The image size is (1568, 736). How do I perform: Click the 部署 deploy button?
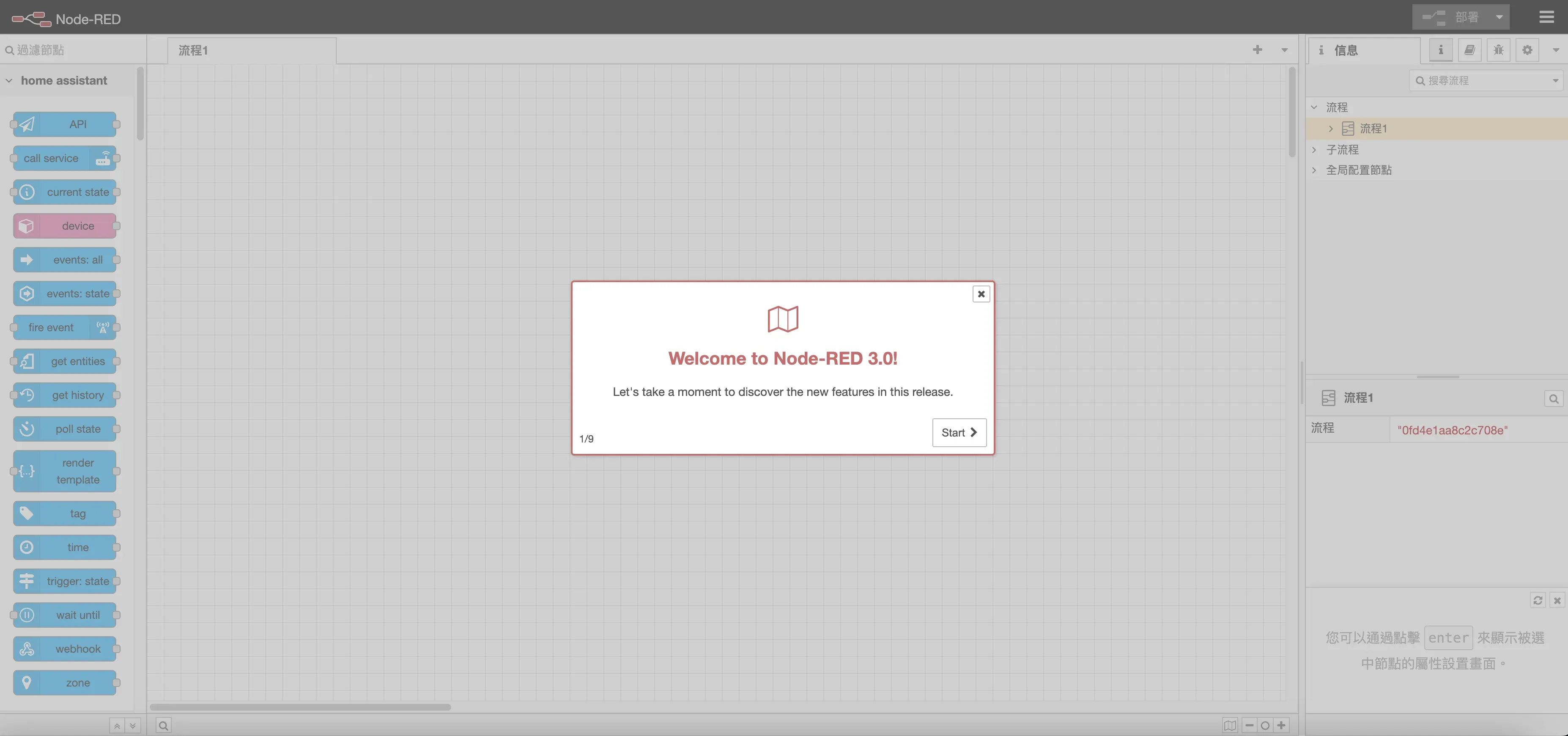(x=1450, y=17)
